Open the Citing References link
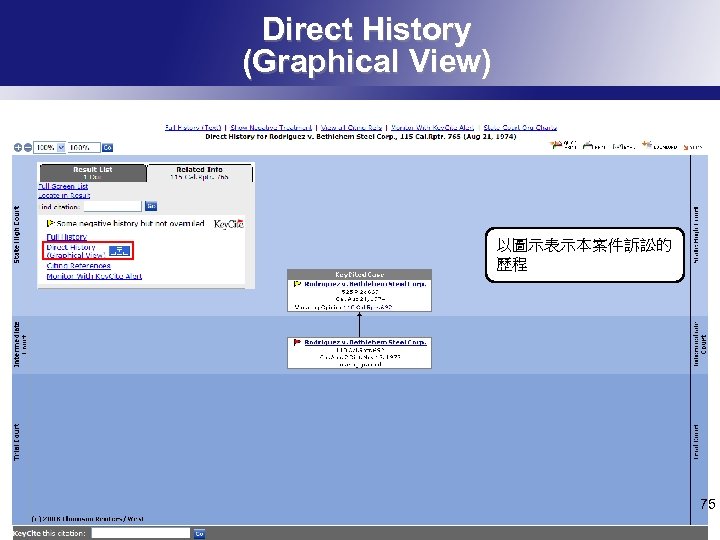 coord(79,265)
